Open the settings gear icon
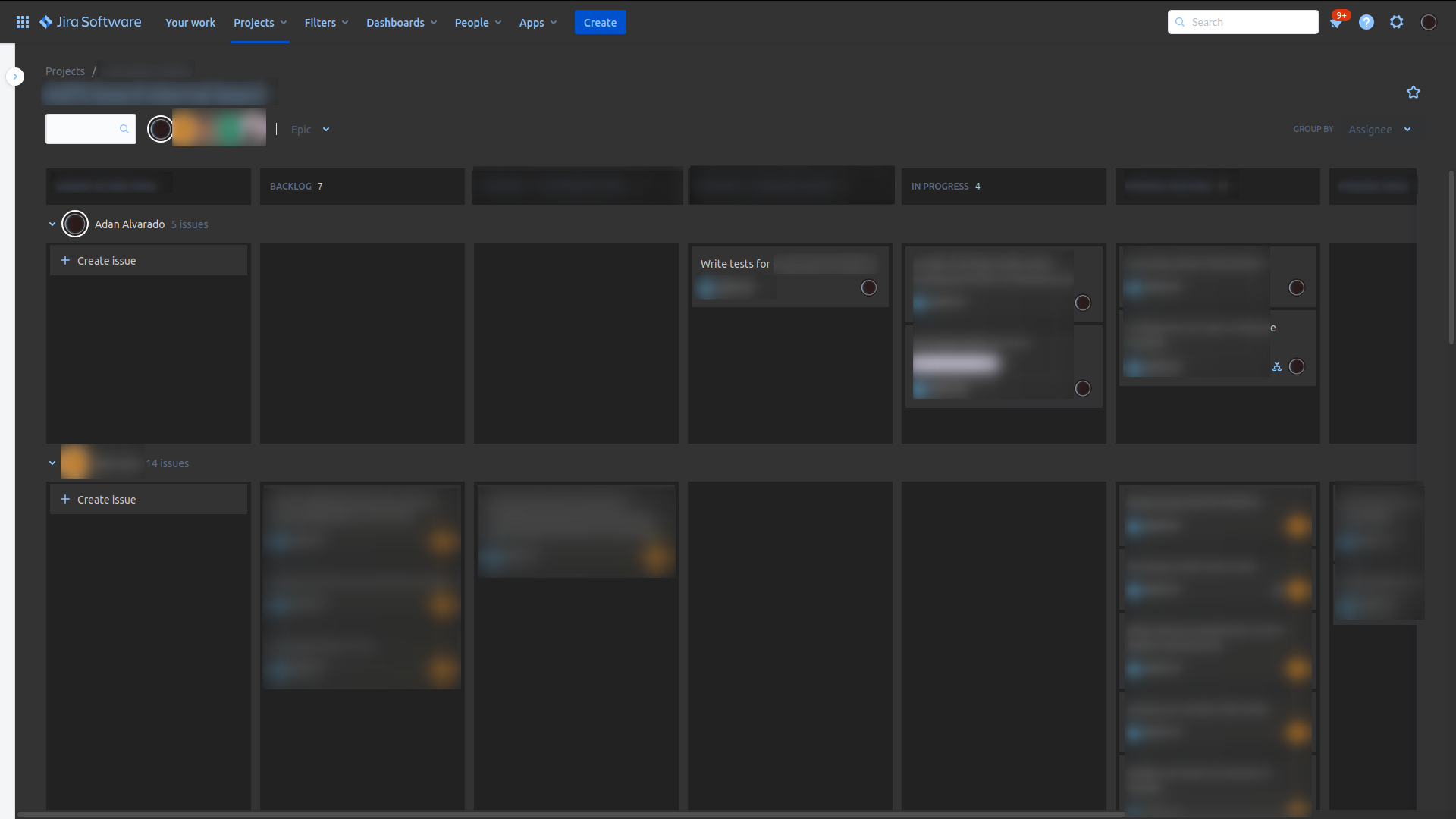This screenshot has height=819, width=1456. [x=1397, y=23]
